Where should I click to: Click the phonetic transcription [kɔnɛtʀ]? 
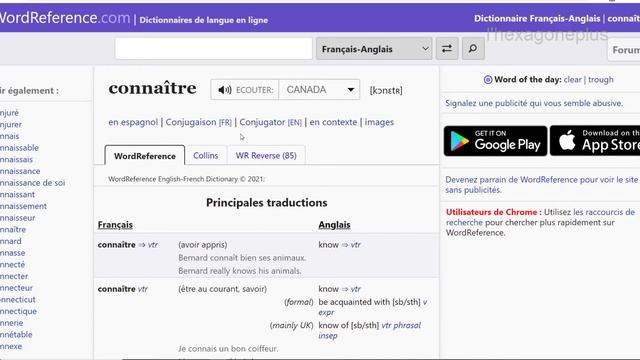(386, 90)
